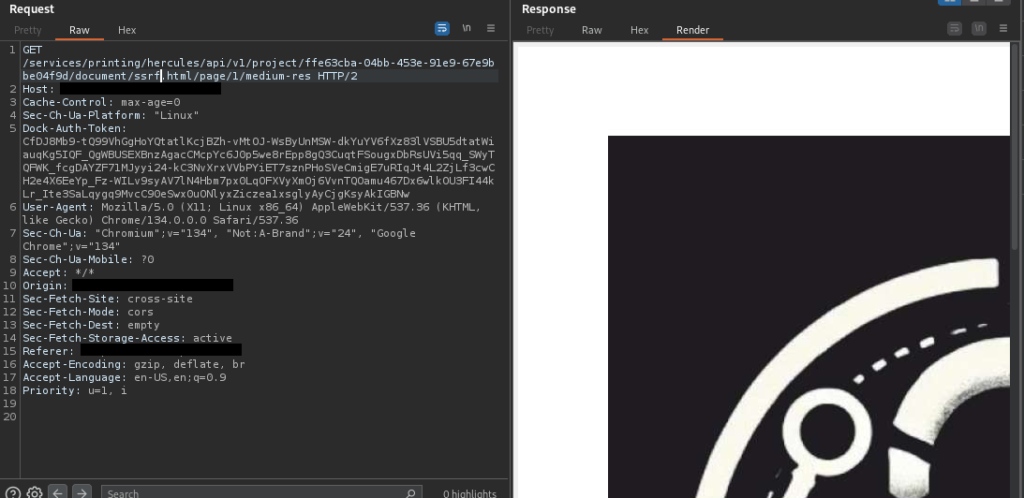Viewport: 1024px width, 498px height.
Task: Click "Sec-Fetch-Storage-Access: active" line
Action: click(127, 338)
